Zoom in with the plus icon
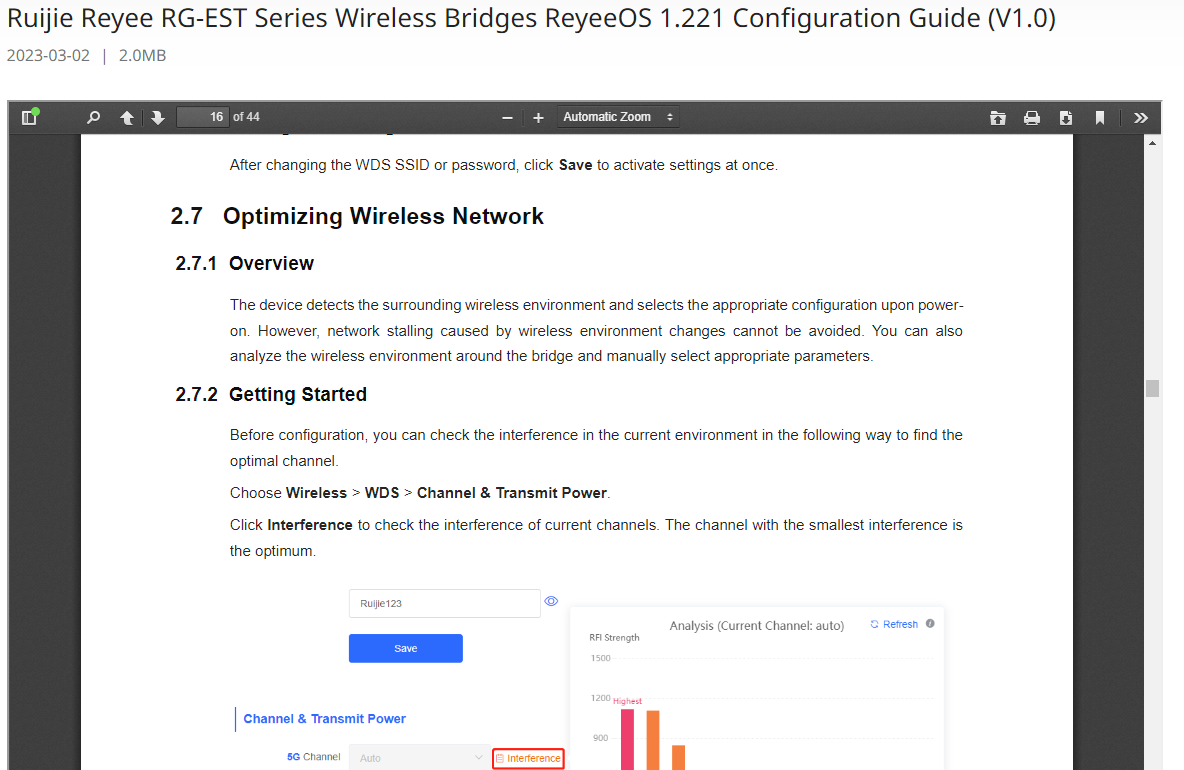1184x770 pixels. click(538, 118)
